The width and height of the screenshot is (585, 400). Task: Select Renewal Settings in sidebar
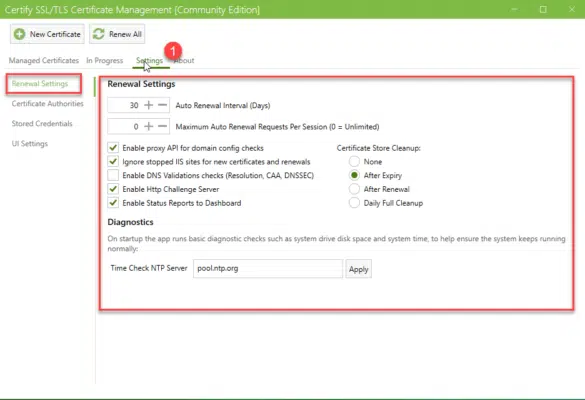(40, 84)
